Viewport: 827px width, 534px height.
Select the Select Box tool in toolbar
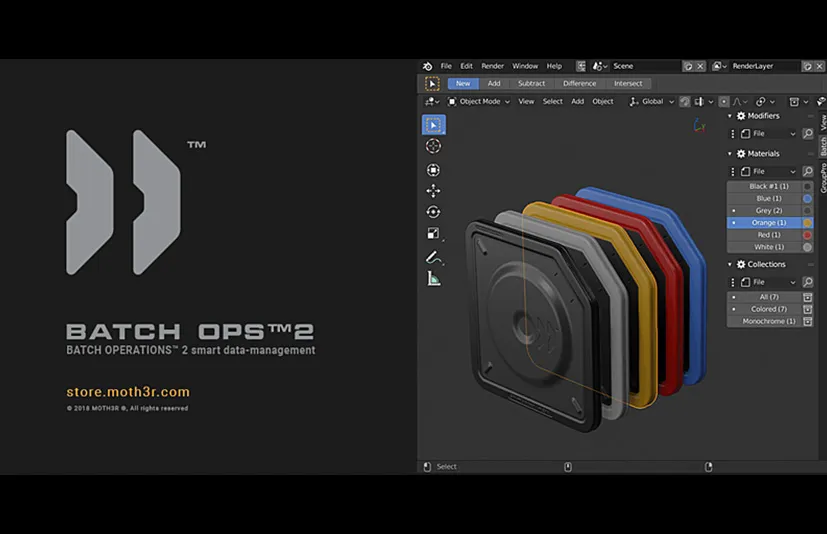point(434,125)
